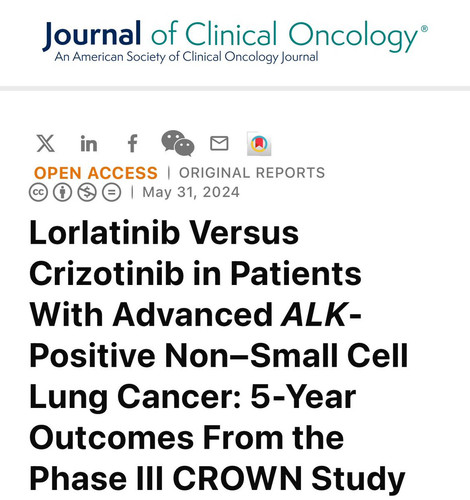
Task: Share the article on X
Action: [46, 144]
